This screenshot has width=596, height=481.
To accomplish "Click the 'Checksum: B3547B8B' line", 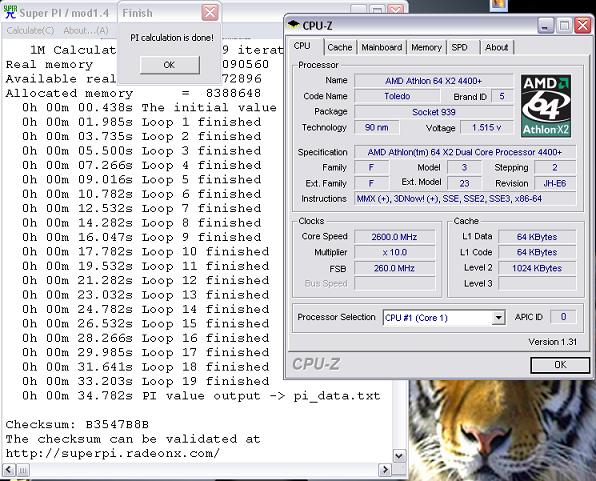I will point(77,424).
